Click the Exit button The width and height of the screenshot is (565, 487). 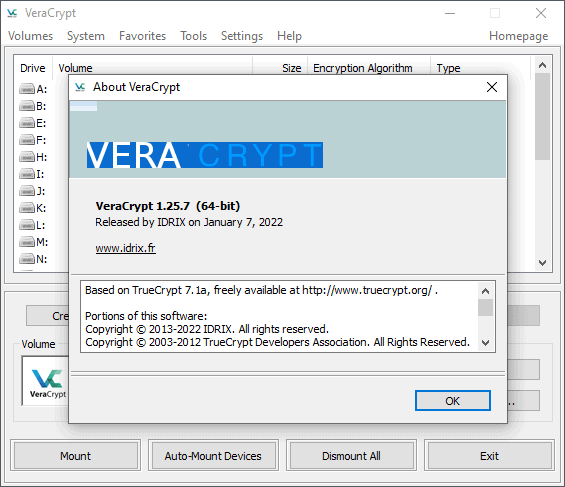pyautogui.click(x=489, y=456)
